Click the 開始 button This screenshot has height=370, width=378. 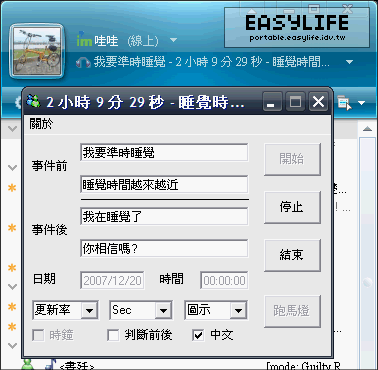click(x=292, y=159)
